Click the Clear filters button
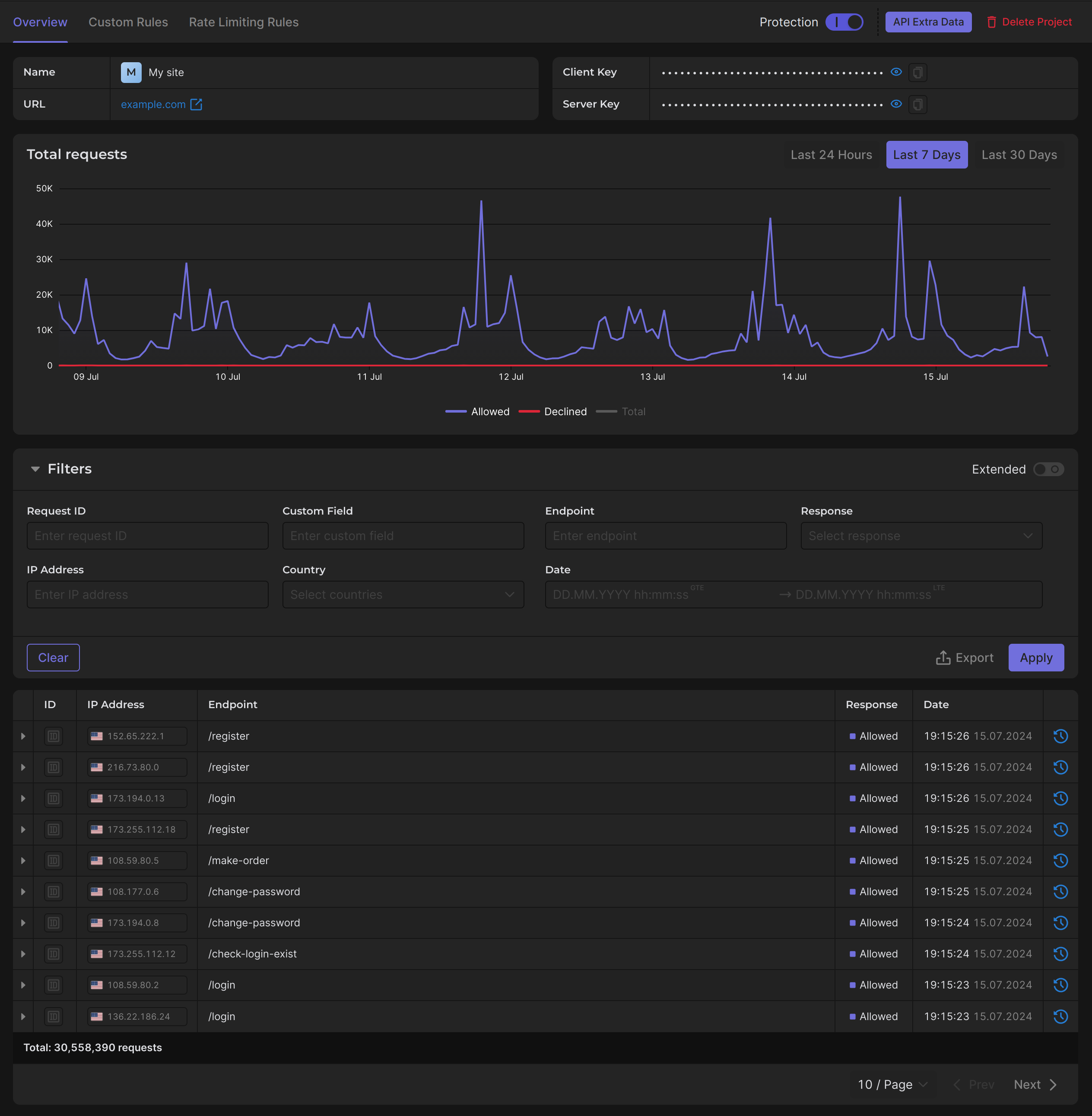This screenshot has height=1116, width=1092. 53,658
